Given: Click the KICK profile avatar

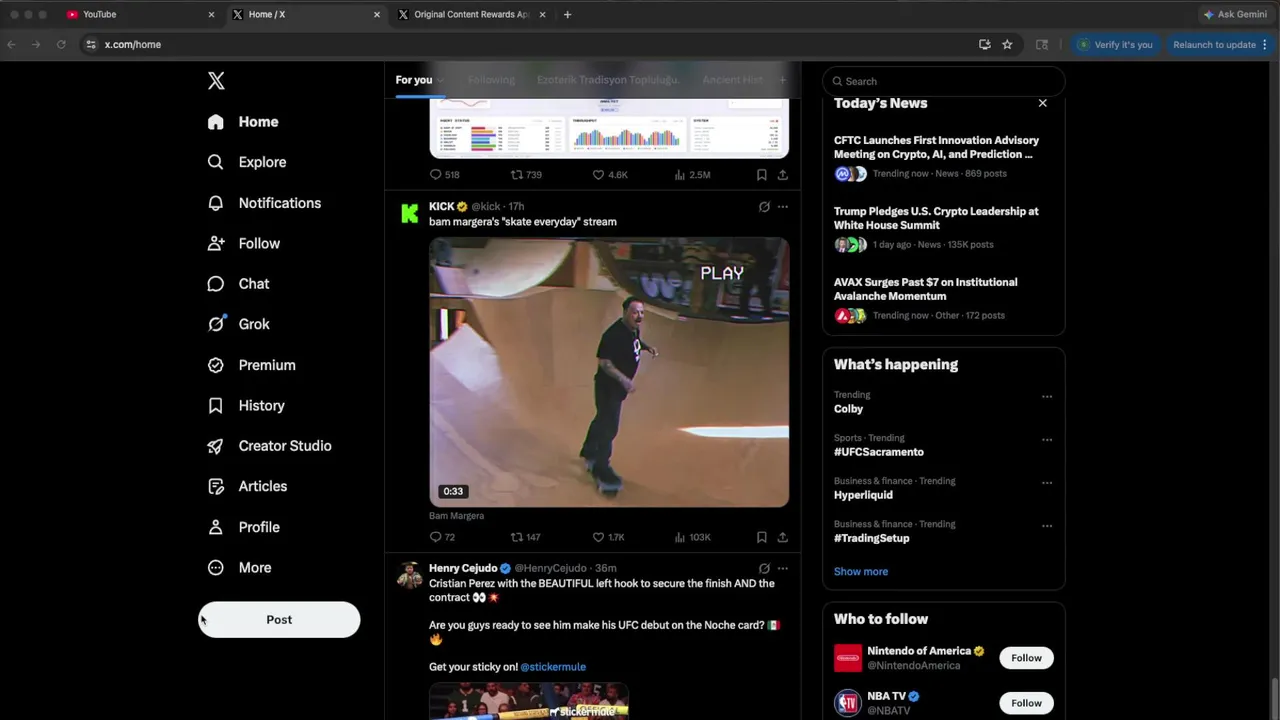Looking at the screenshot, I should point(409,214).
